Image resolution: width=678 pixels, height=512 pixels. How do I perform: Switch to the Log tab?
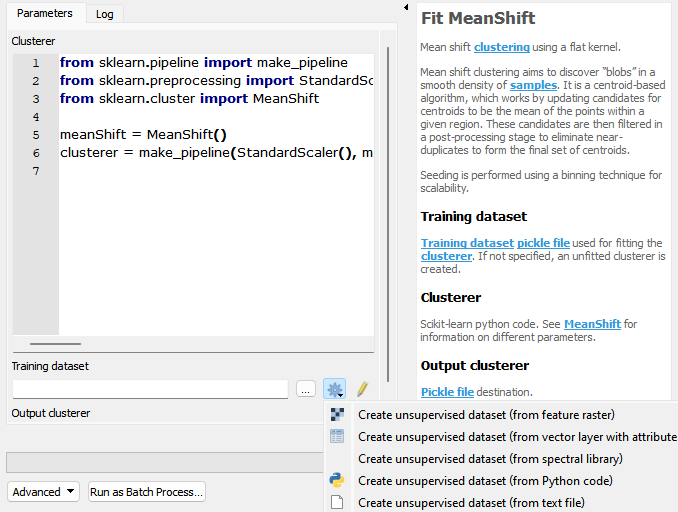105,14
